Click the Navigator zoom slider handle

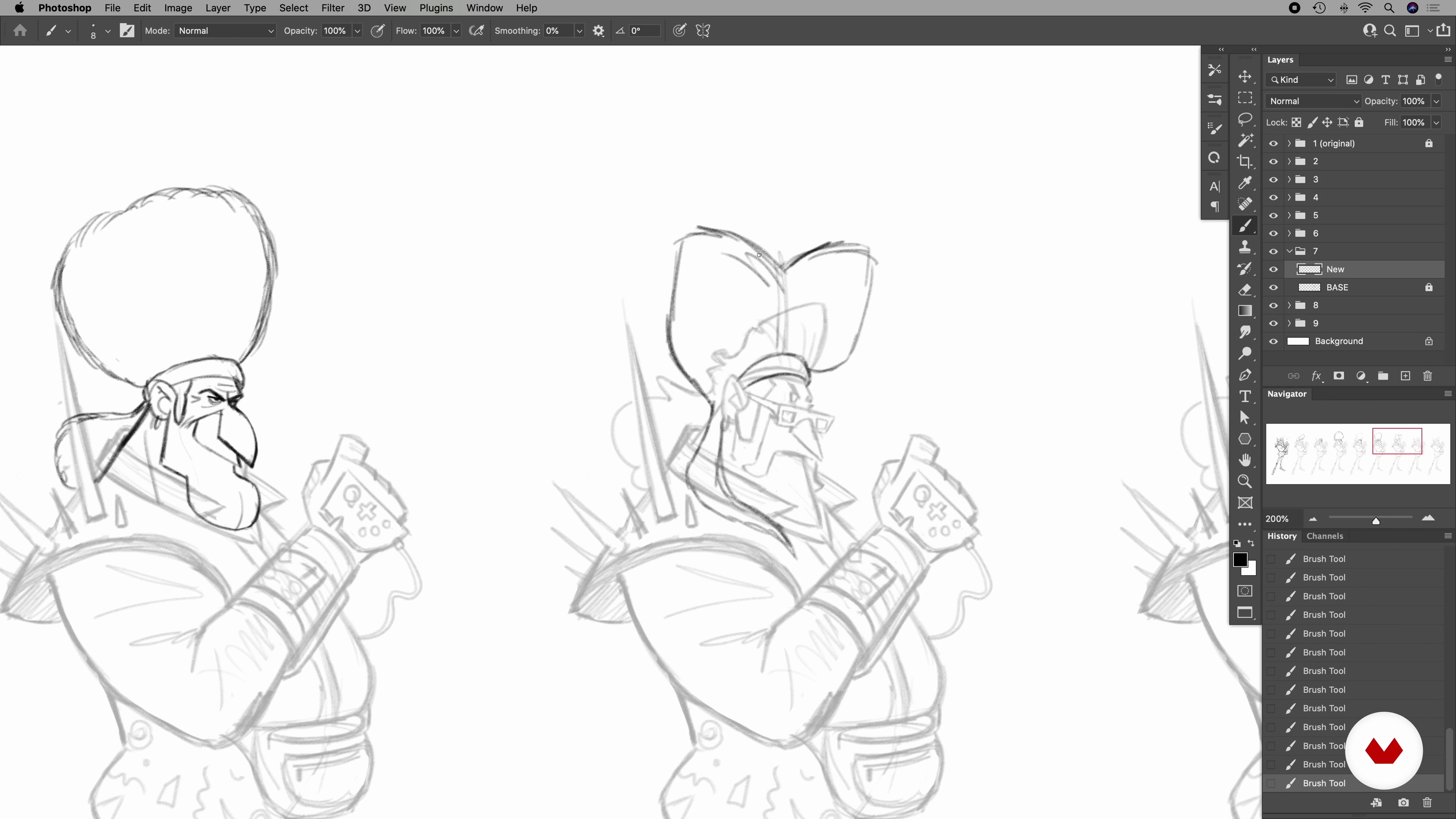(x=1376, y=521)
